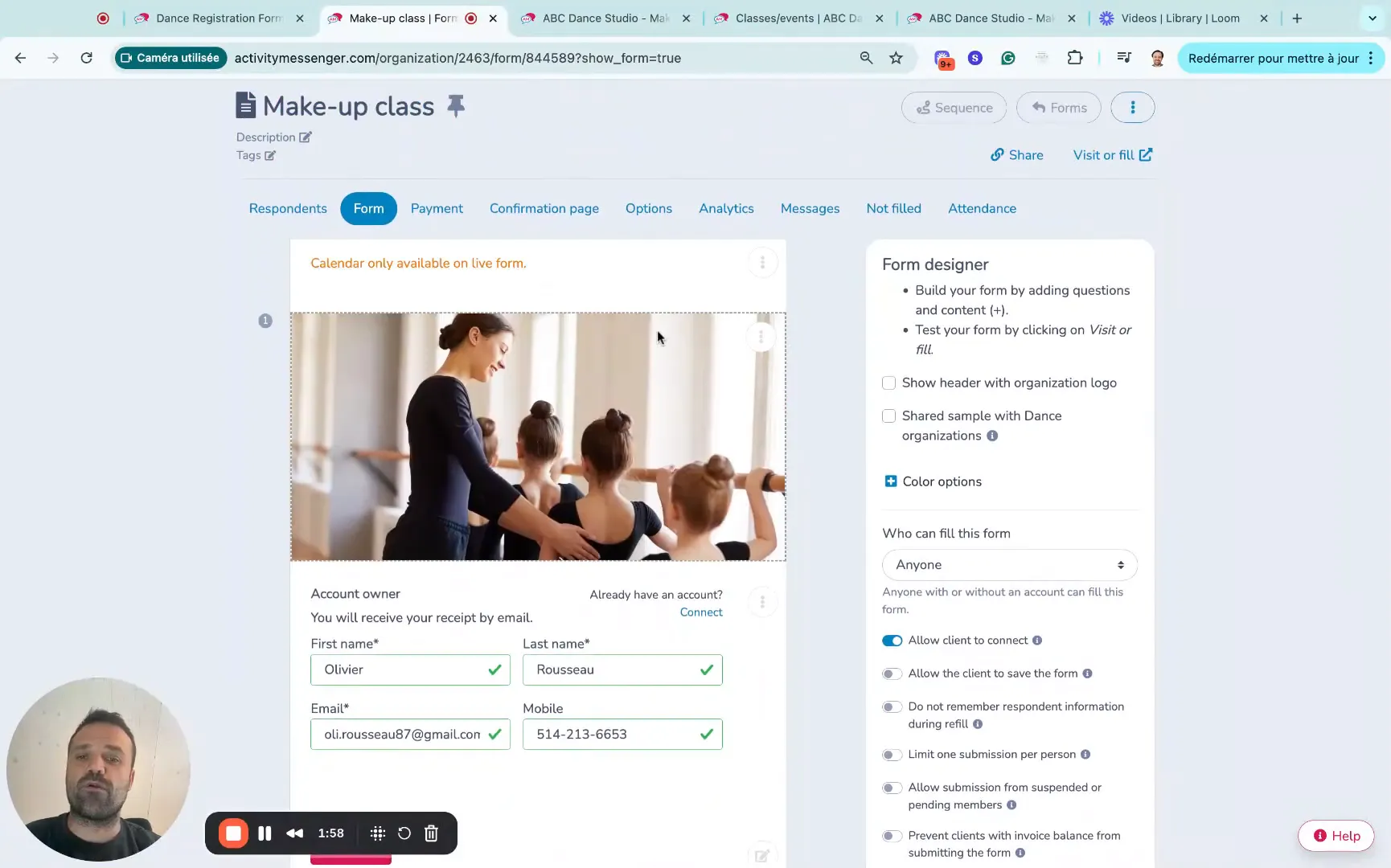
Task: Check Shared sample with Dance organizations
Action: (888, 416)
